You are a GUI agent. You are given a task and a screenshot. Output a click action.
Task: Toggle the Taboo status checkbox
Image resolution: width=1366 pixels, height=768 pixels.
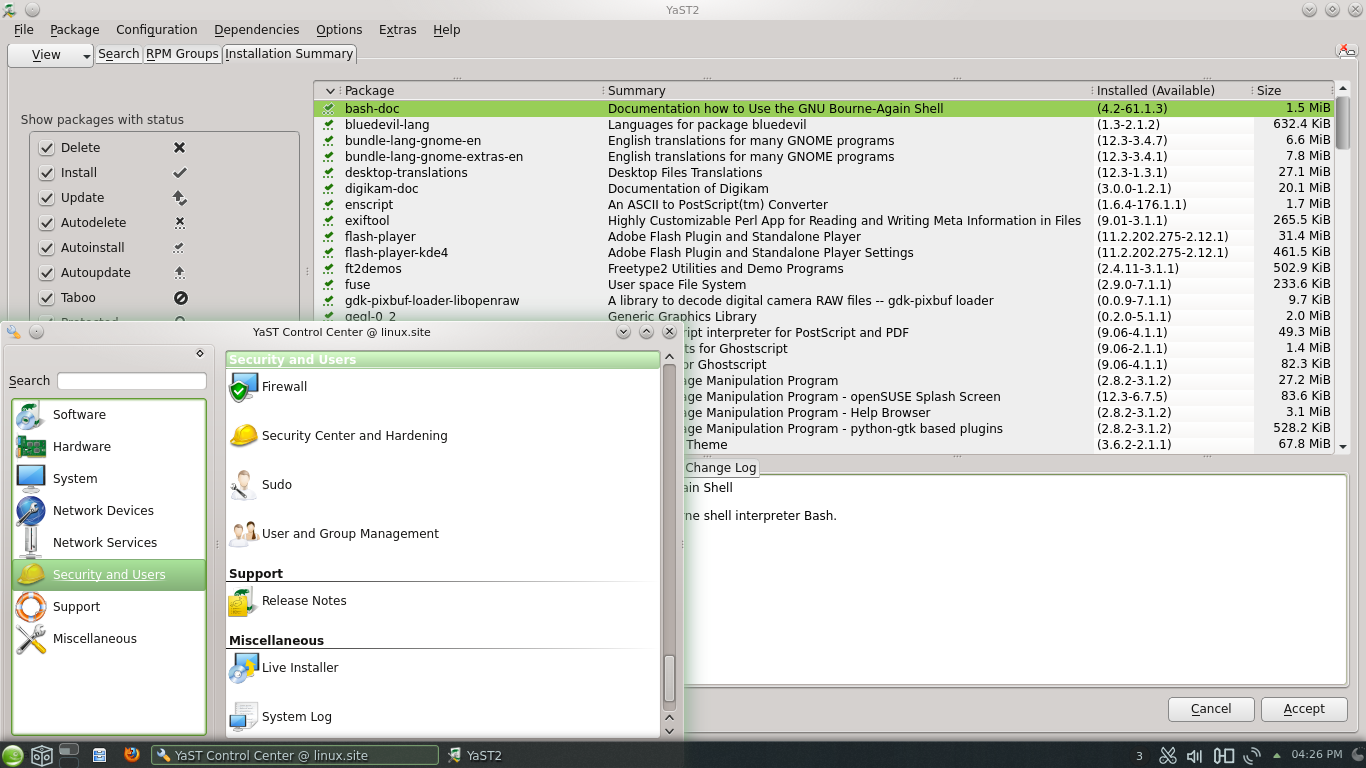46,298
